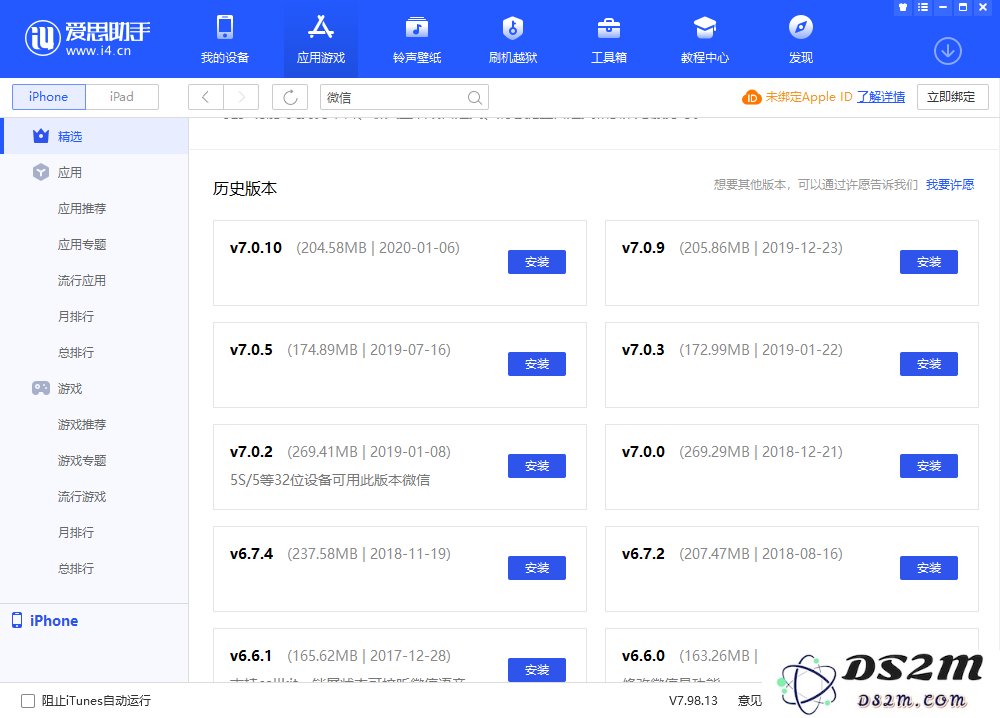Open 铃声壁纸 ringtones and wallpapers section

[417, 39]
